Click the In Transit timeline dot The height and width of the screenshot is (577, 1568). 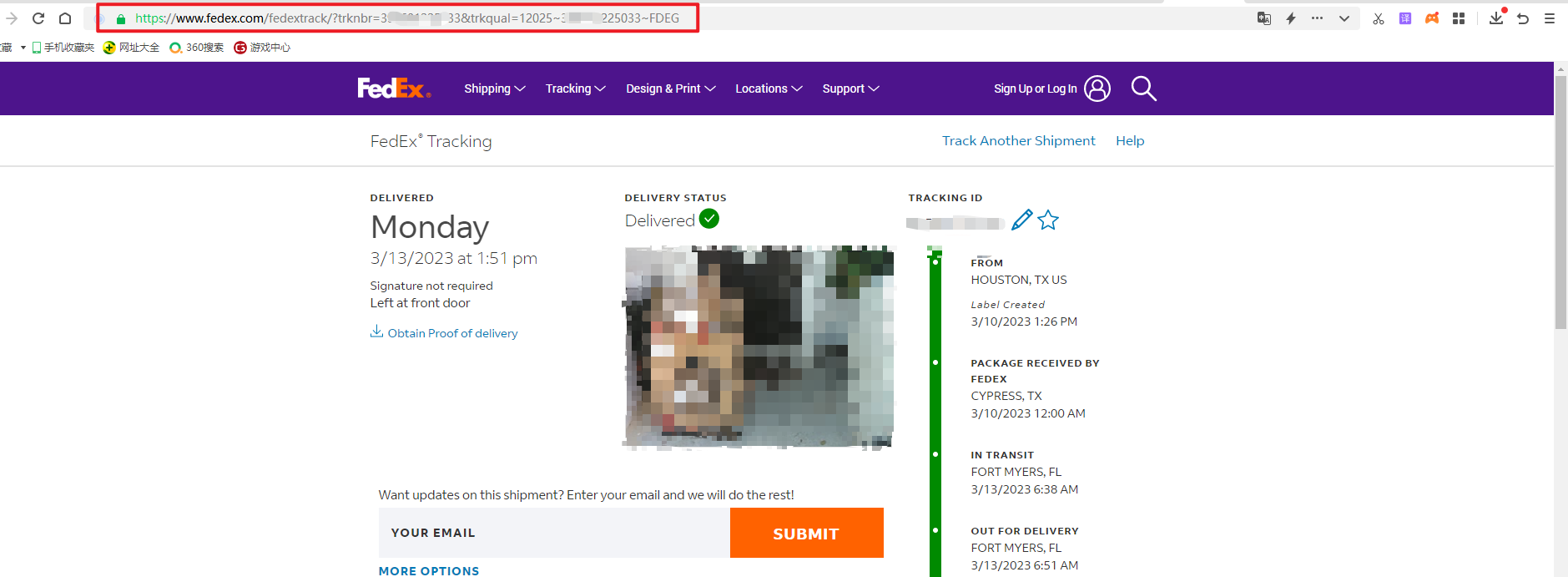coord(935,454)
